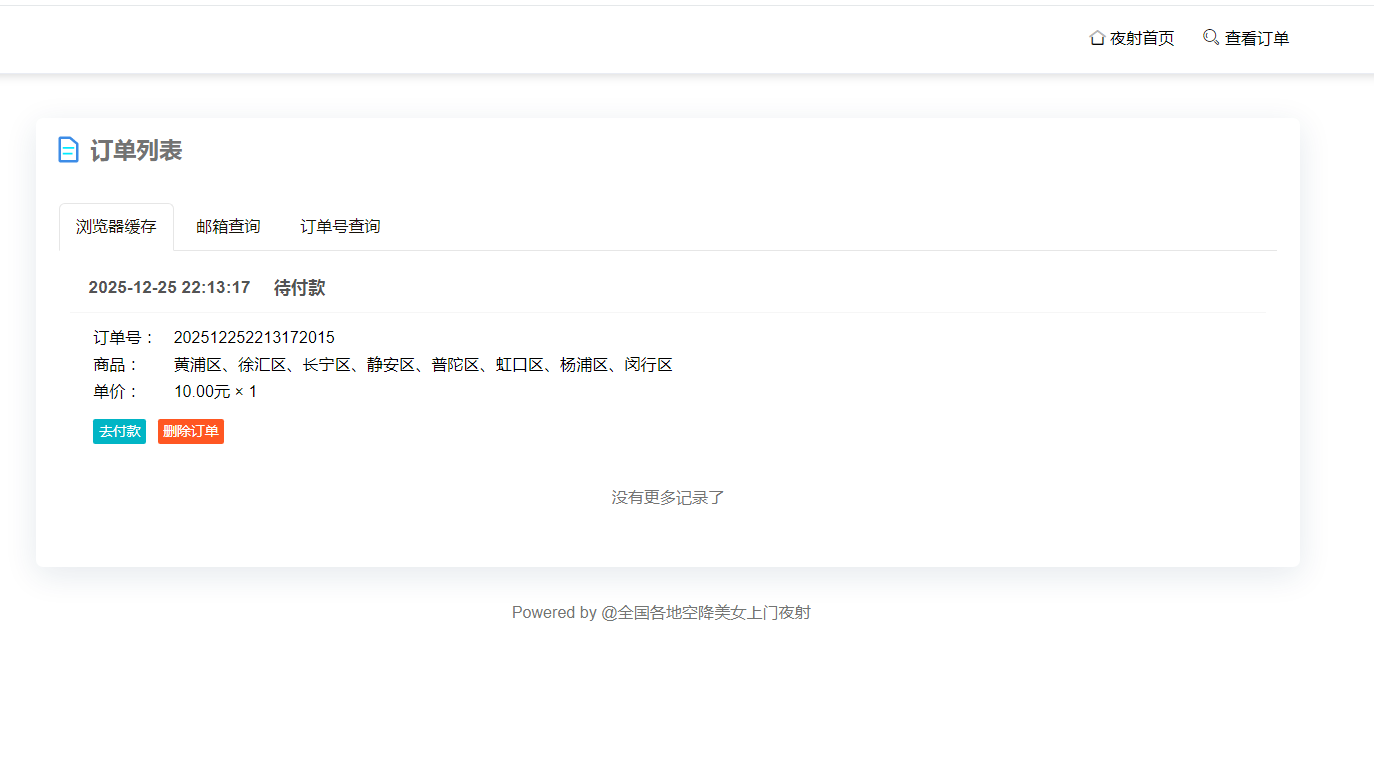Click the blue document icon beside 订单列表
This screenshot has width=1374, height=763.
tap(68, 149)
